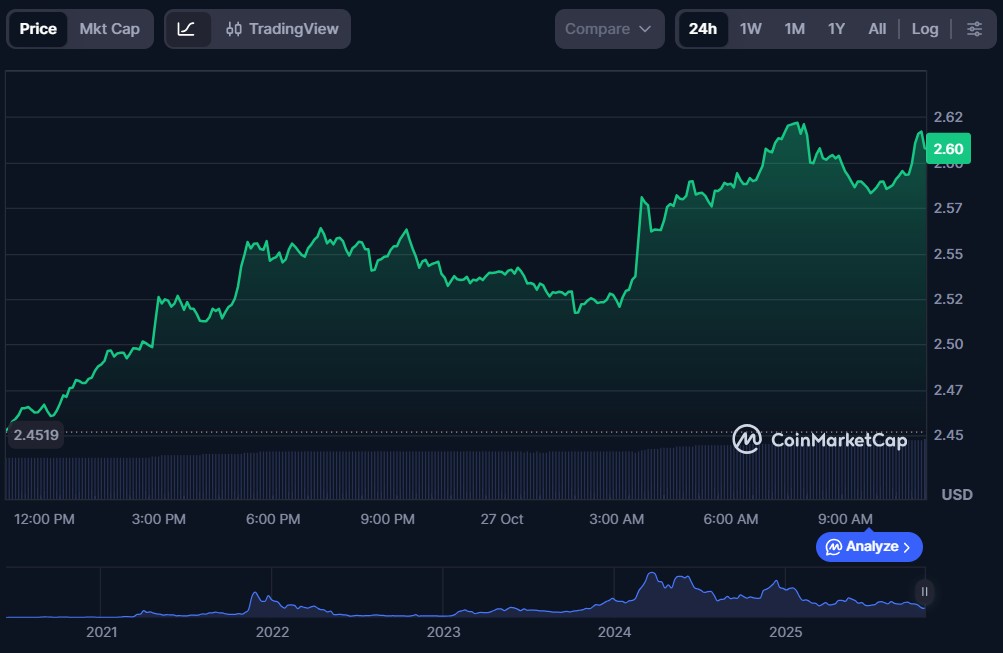Toggle Log scale on chart
Image resolution: width=1003 pixels, height=653 pixels.
(x=925, y=29)
